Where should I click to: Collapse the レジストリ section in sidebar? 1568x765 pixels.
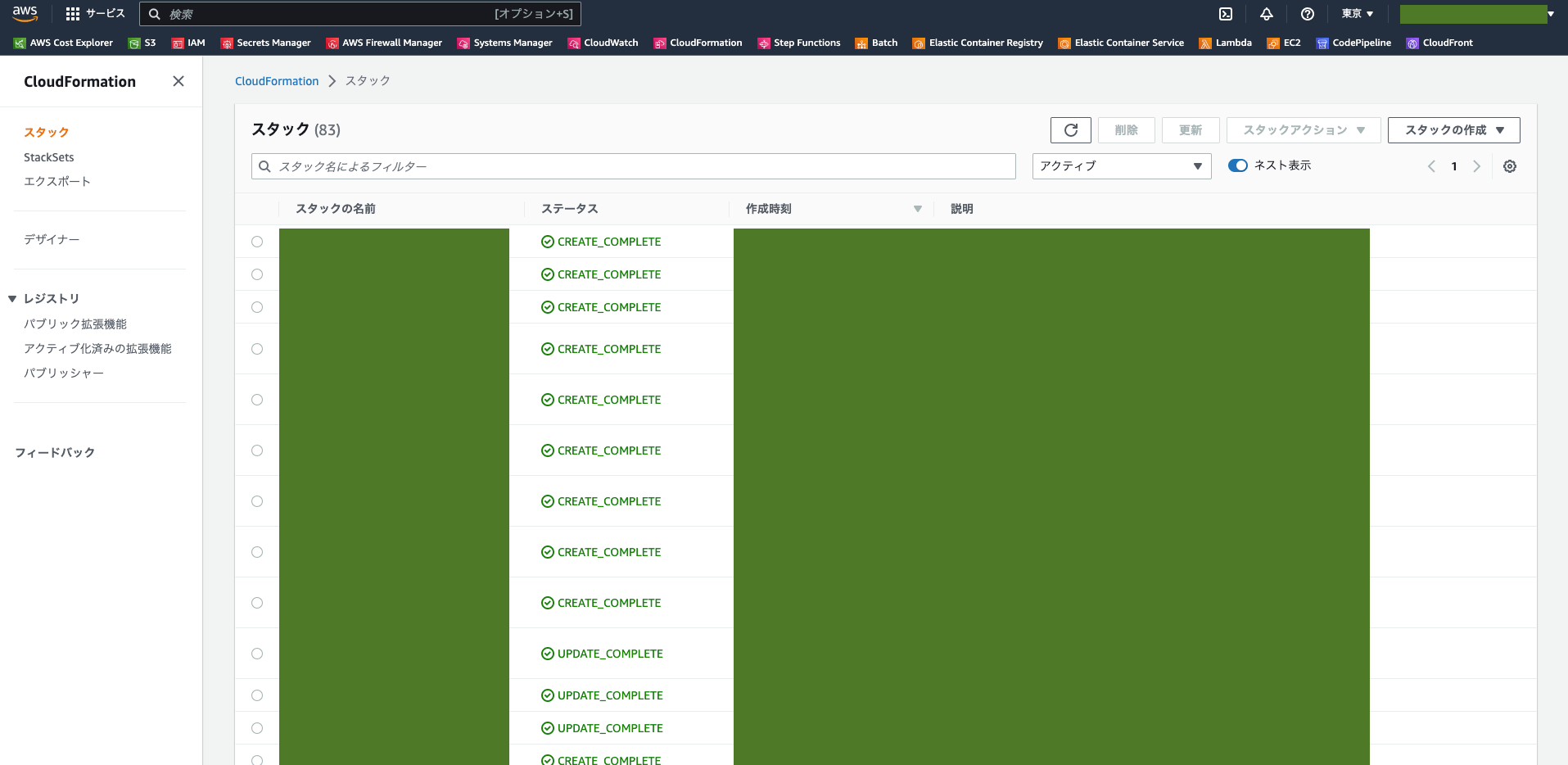(13, 299)
